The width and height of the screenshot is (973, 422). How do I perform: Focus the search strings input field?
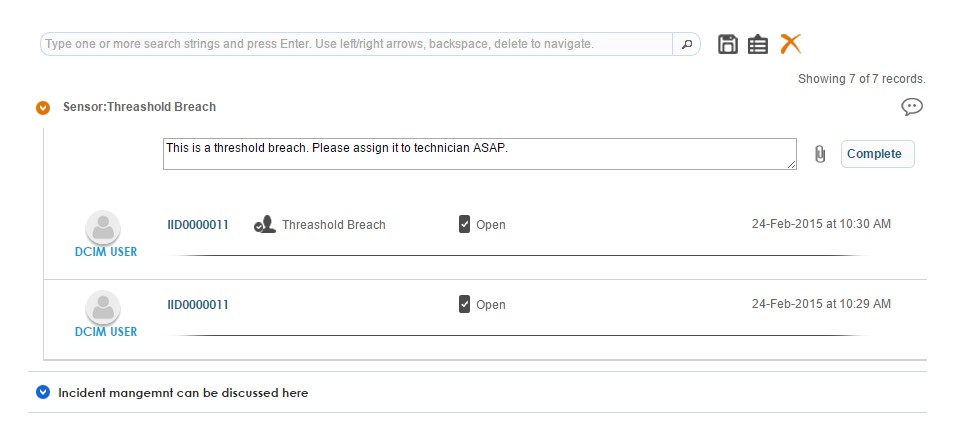(355, 44)
